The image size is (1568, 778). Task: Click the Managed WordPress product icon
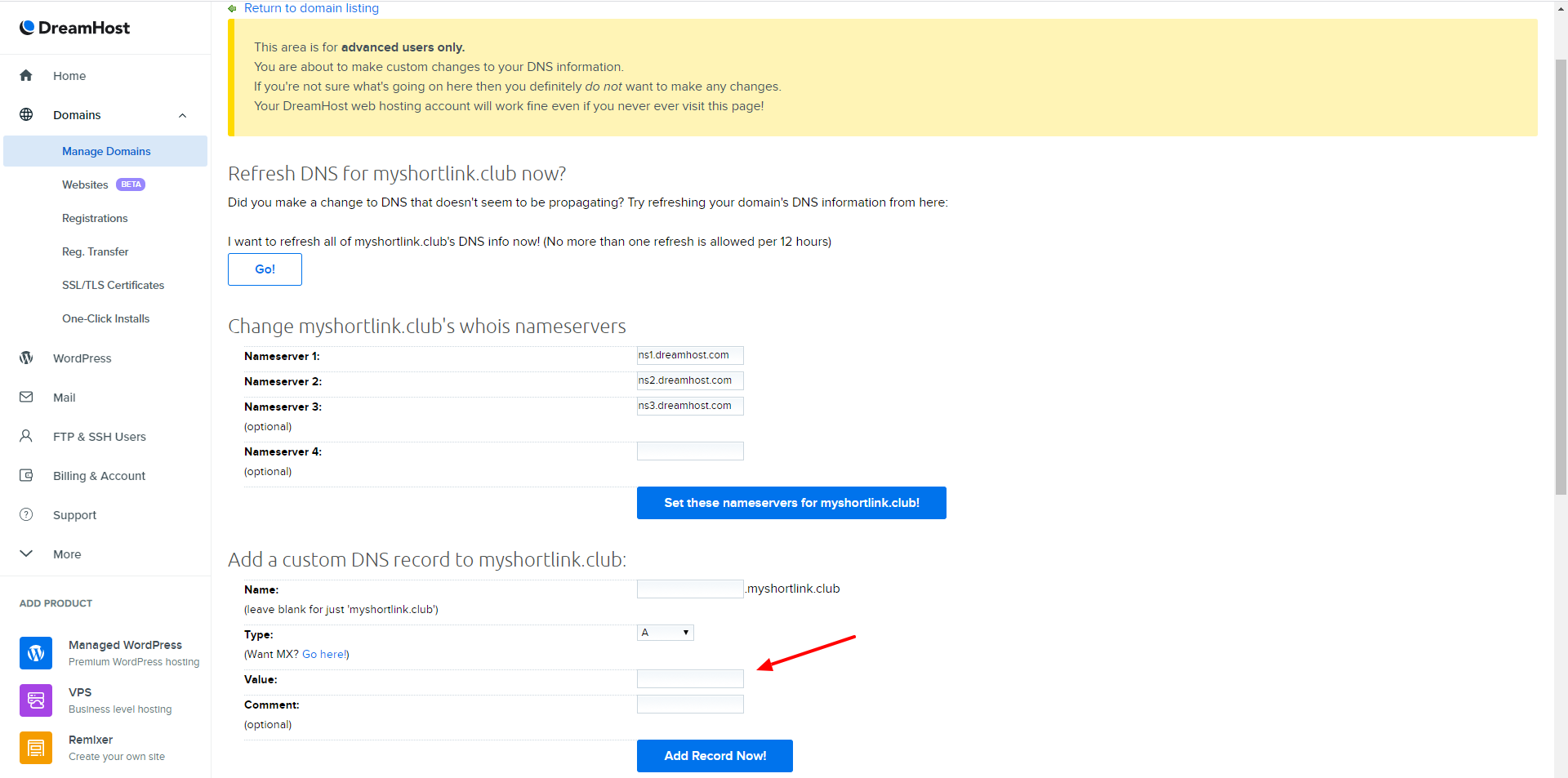[x=36, y=653]
